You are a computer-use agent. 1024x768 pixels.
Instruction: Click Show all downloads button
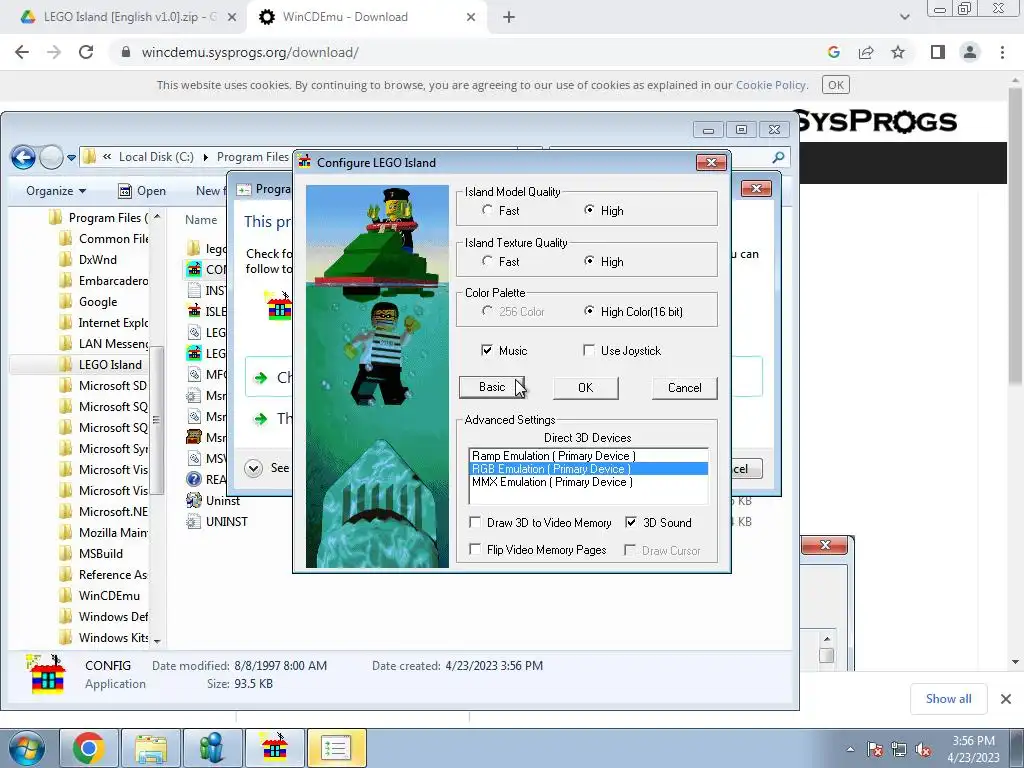click(948, 699)
